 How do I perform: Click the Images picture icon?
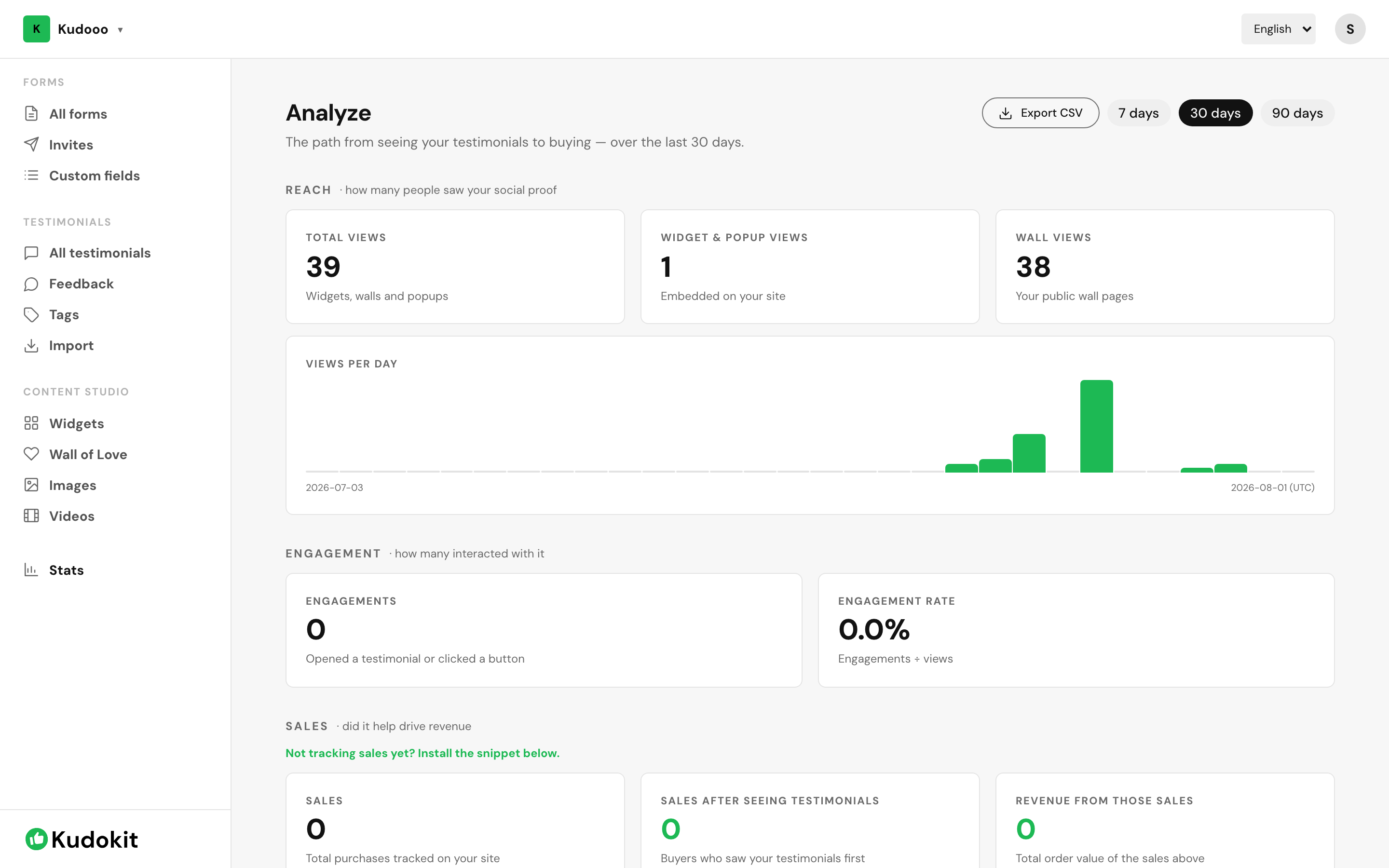[31, 485]
